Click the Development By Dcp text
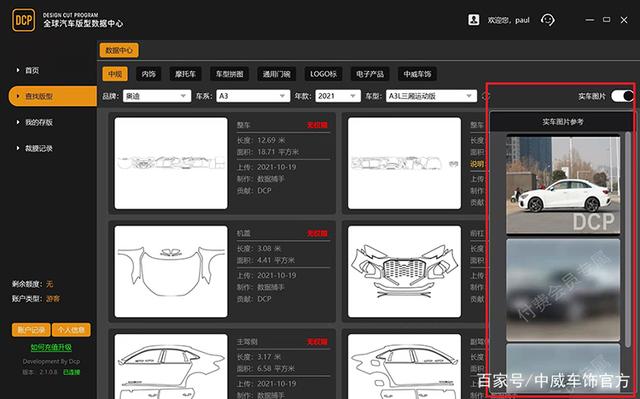Screen dimensions: 640x399 (x=51, y=361)
